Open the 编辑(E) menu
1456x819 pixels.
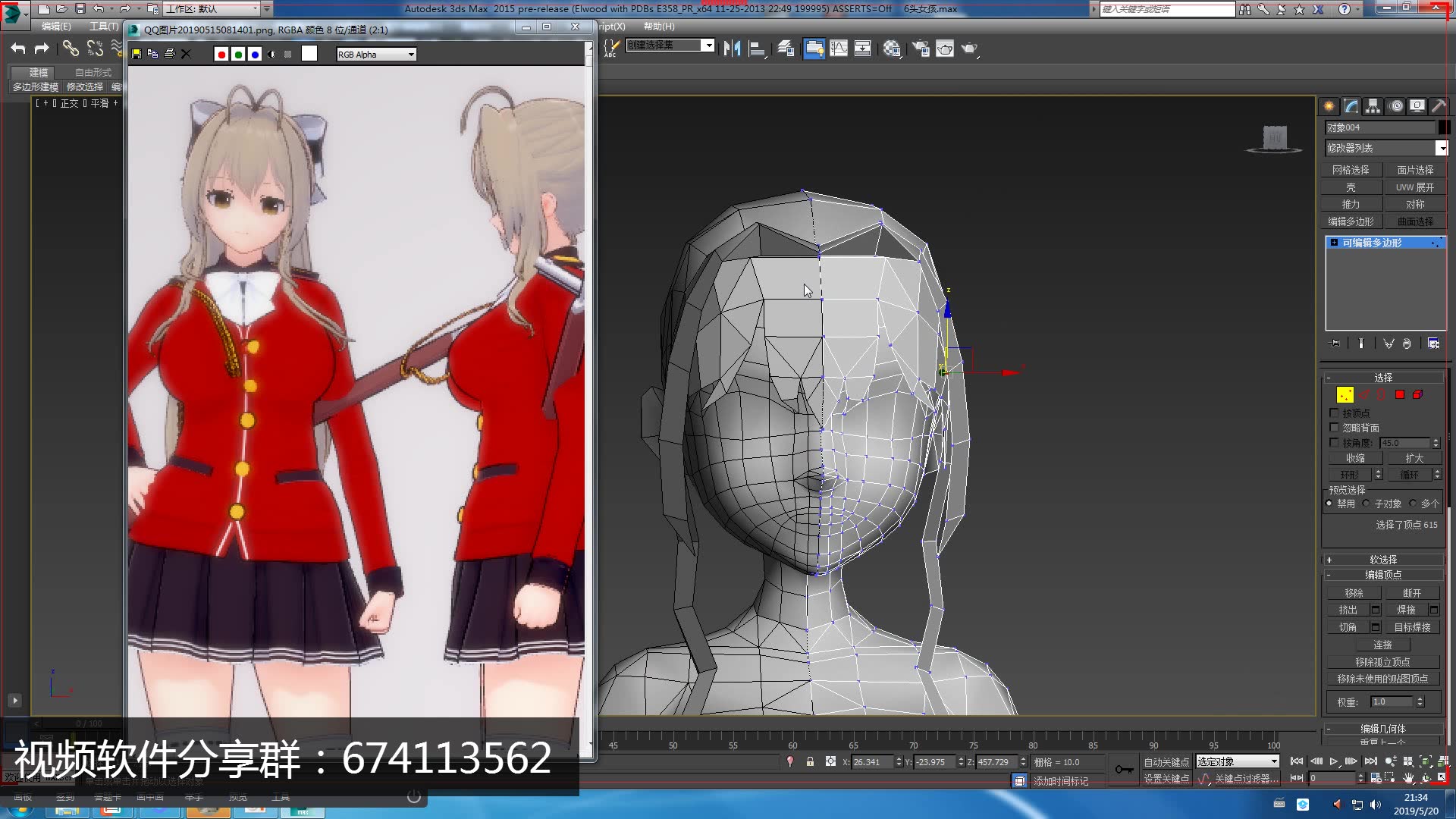(55, 27)
